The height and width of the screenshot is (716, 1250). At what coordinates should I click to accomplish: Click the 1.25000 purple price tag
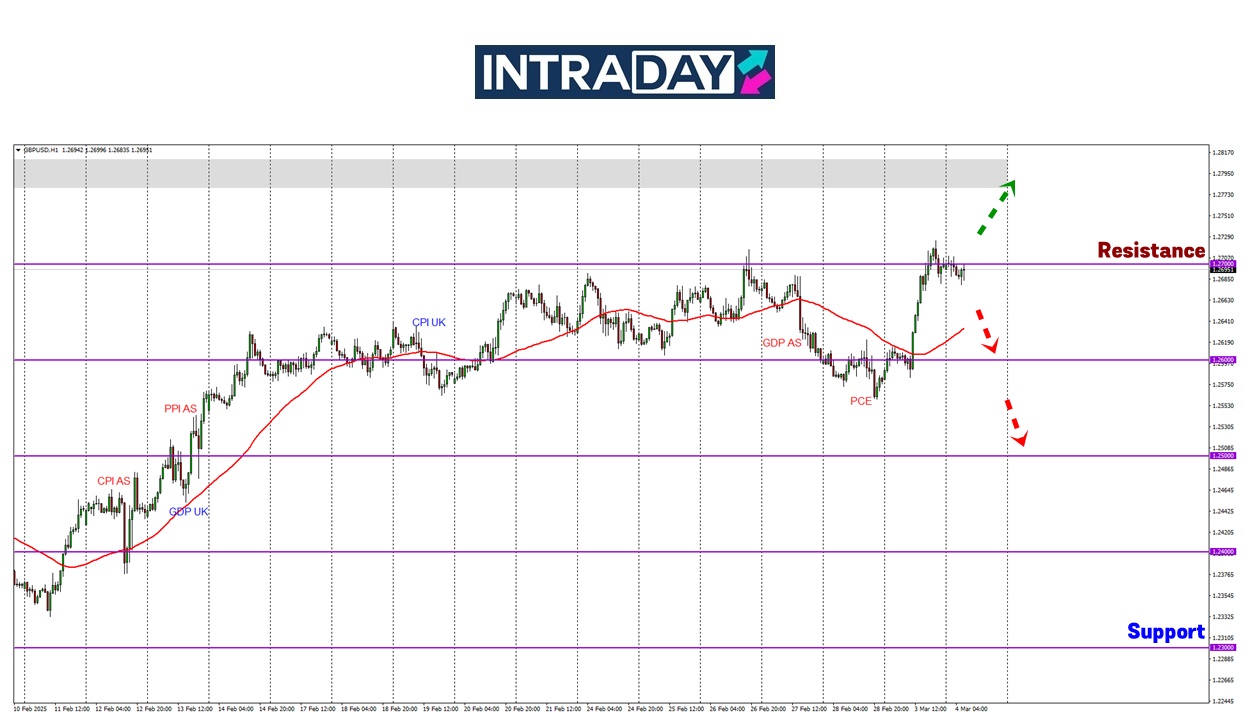click(x=1223, y=456)
